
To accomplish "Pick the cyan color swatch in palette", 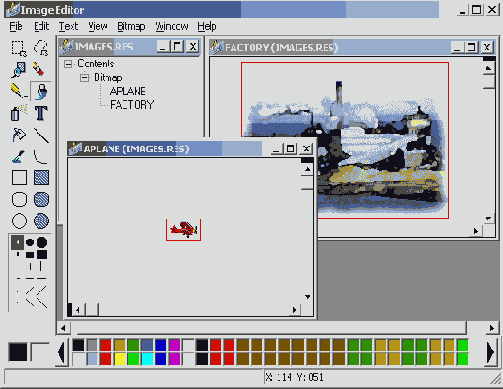I will tap(147, 359).
